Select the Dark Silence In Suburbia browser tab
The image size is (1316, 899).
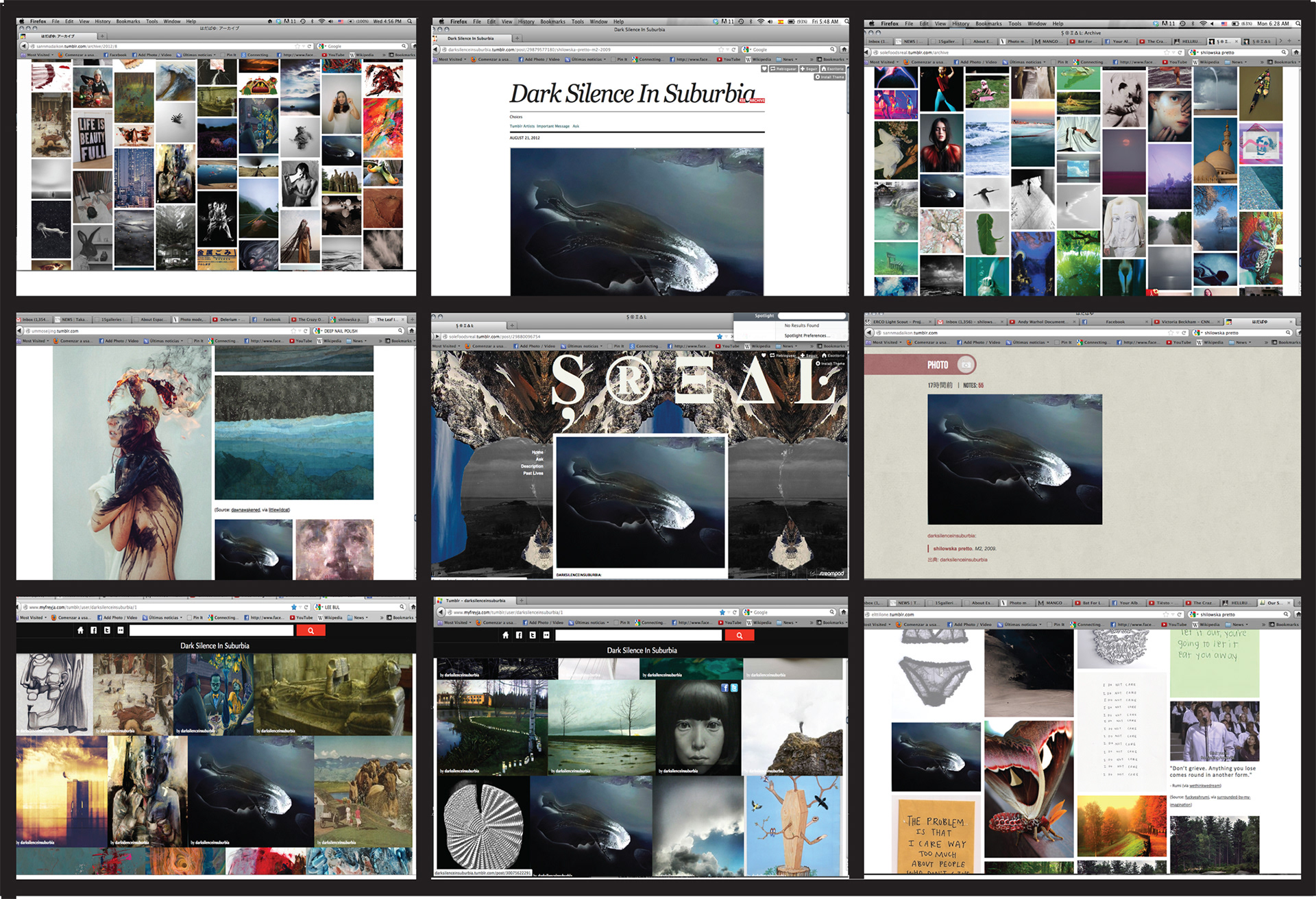click(x=471, y=38)
